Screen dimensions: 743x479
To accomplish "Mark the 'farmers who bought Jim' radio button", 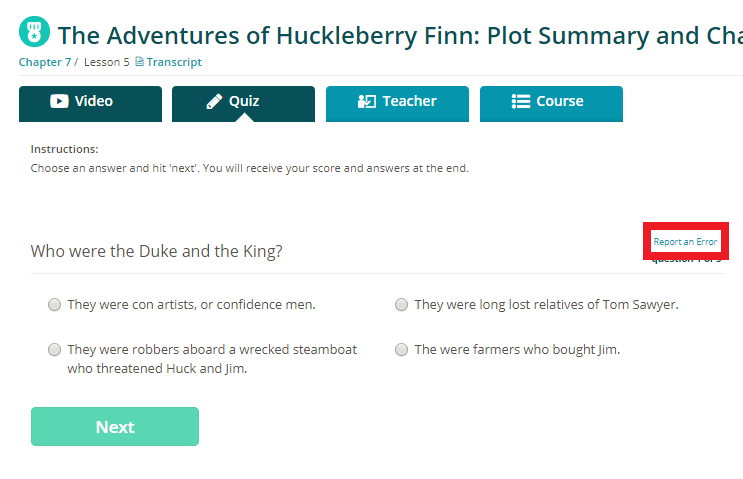I will tap(401, 350).
